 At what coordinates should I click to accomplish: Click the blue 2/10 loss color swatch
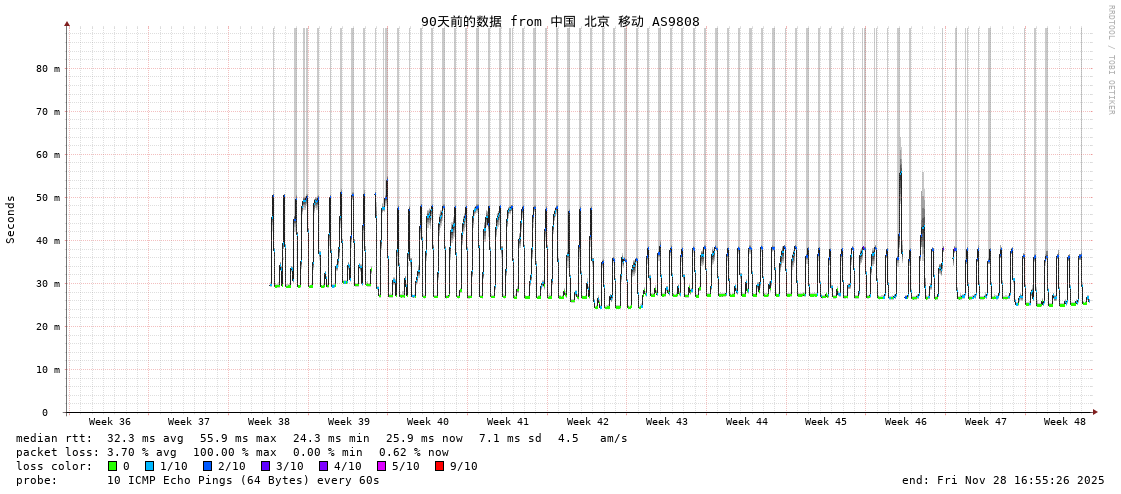208,466
